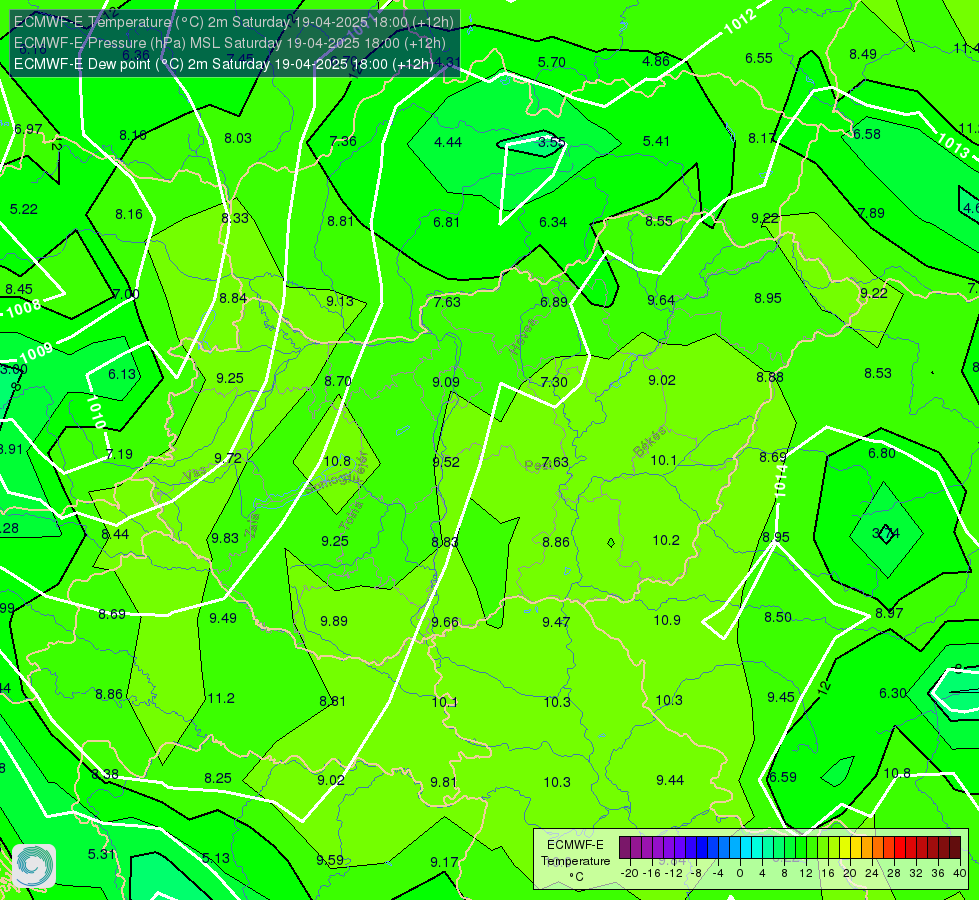Click the cyan 0 degree legend swatch
The height and width of the screenshot is (900, 979).
(x=745, y=848)
